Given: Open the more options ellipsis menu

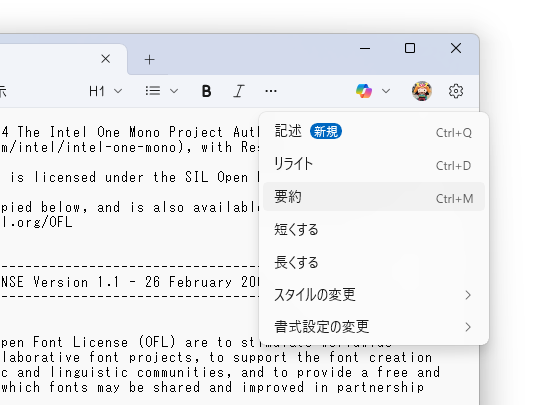Looking at the screenshot, I should 271,91.
